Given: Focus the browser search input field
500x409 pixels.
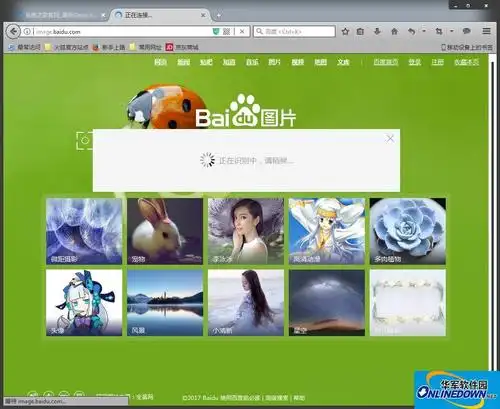Looking at the screenshot, I should point(298,31).
